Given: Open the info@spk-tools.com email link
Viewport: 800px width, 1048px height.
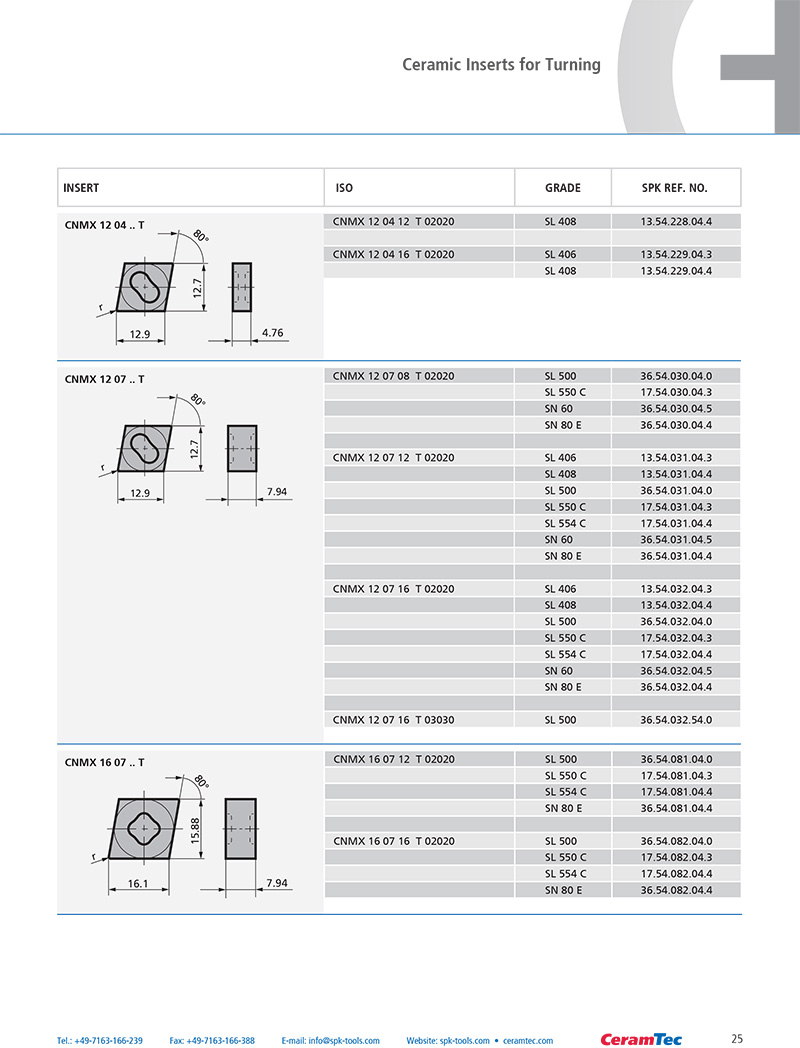Looking at the screenshot, I should point(330,1041).
